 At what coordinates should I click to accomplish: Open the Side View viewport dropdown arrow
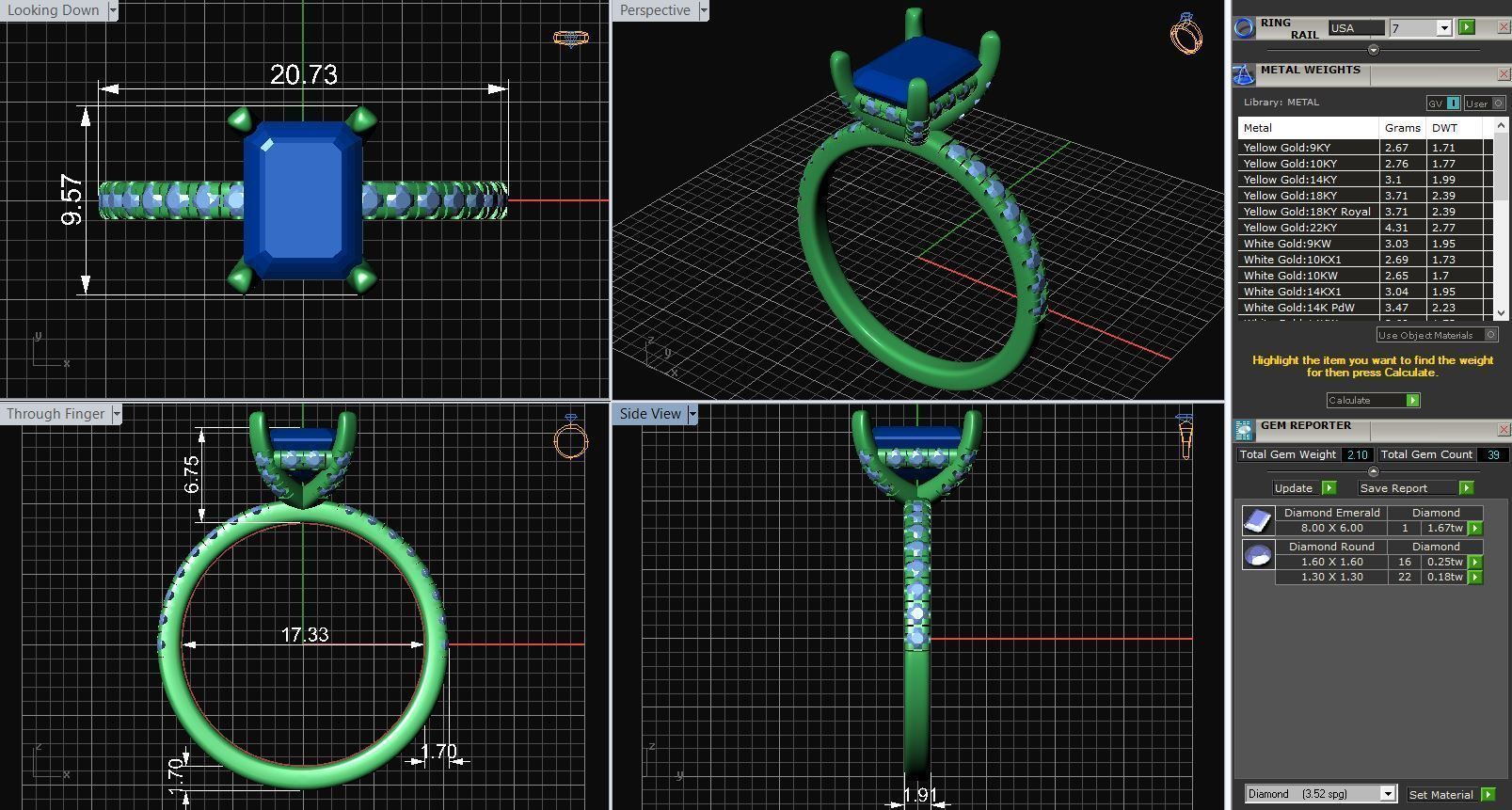pyautogui.click(x=692, y=414)
